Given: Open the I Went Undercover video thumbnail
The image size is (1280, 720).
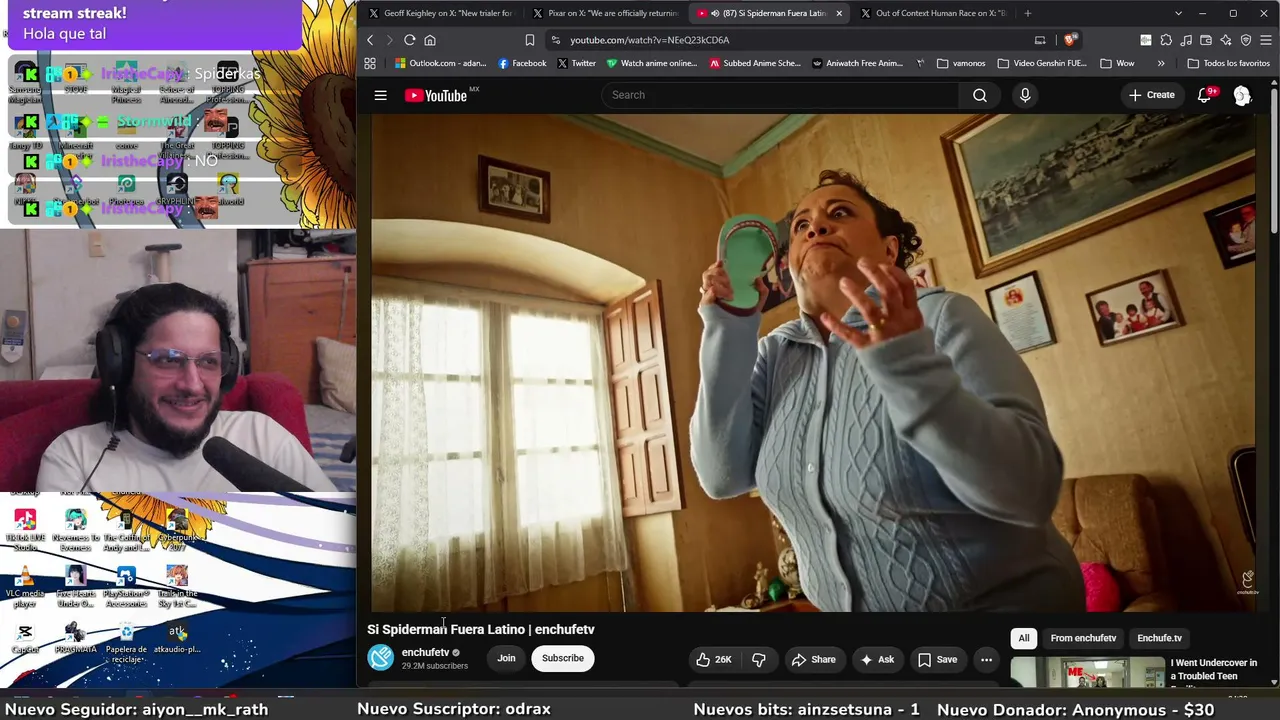Looking at the screenshot, I should [1087, 671].
